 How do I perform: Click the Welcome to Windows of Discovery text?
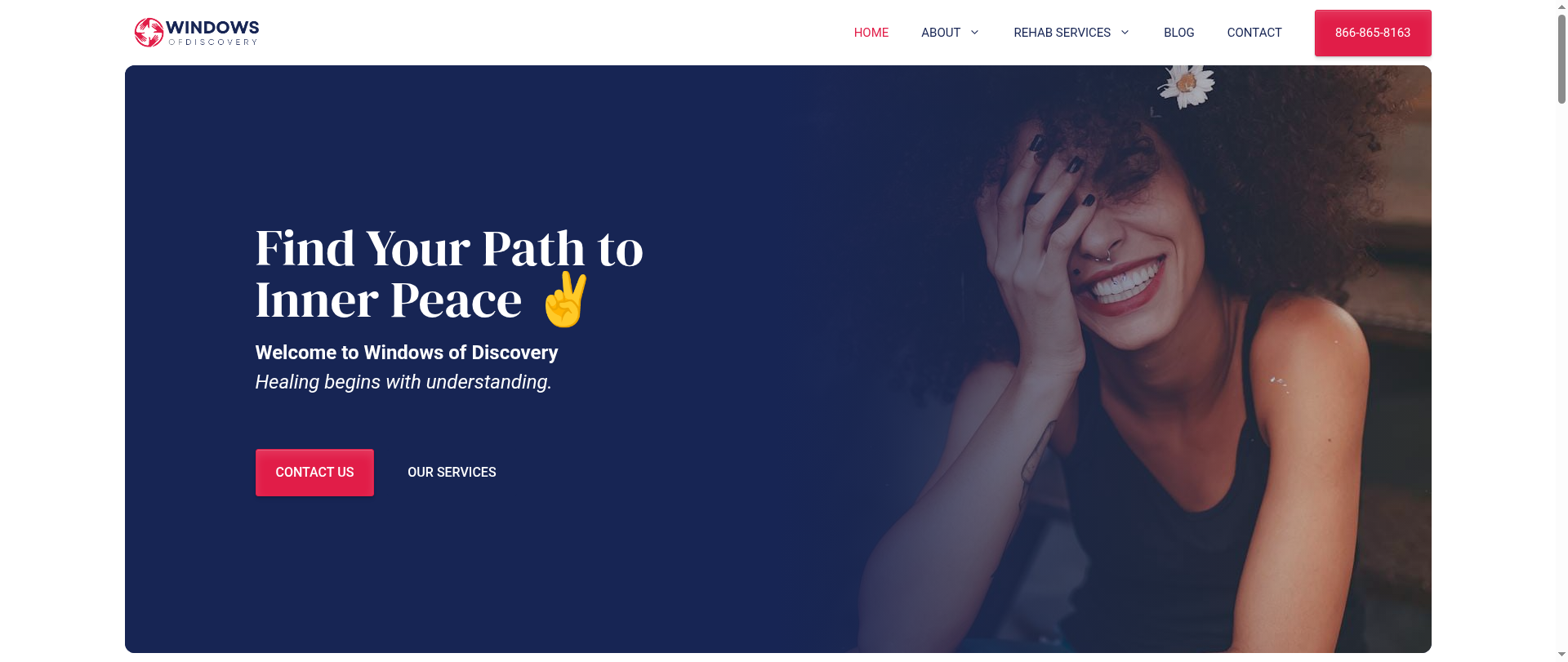pos(407,353)
